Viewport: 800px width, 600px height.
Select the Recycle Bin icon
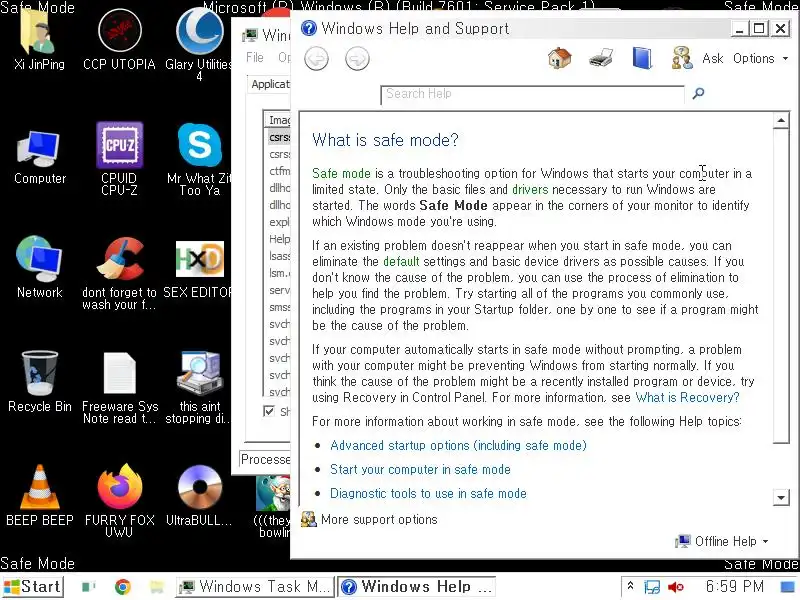point(40,381)
